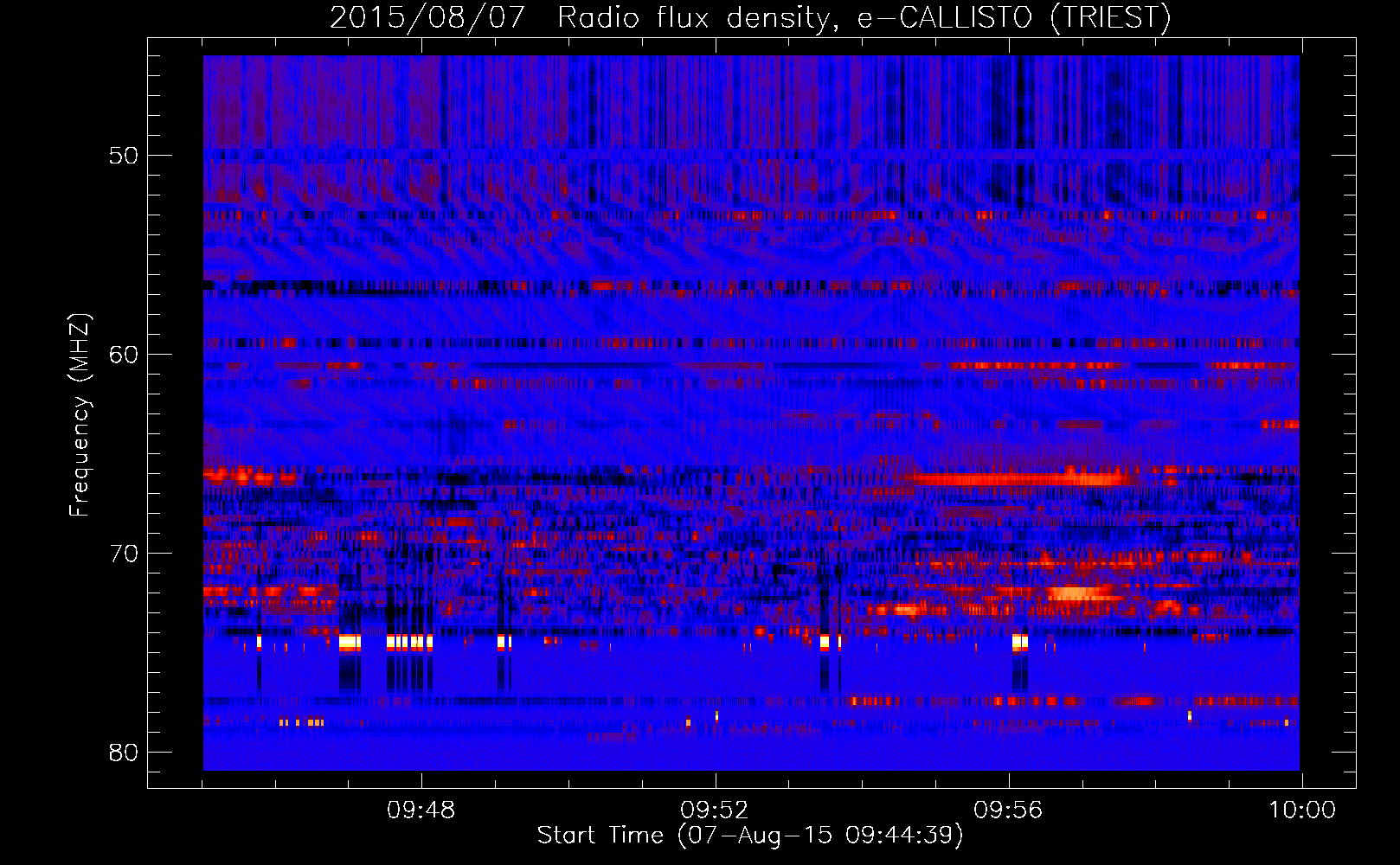The width and height of the screenshot is (1400, 865).
Task: Click the 10:00 time tick label
Action: coord(1302,811)
